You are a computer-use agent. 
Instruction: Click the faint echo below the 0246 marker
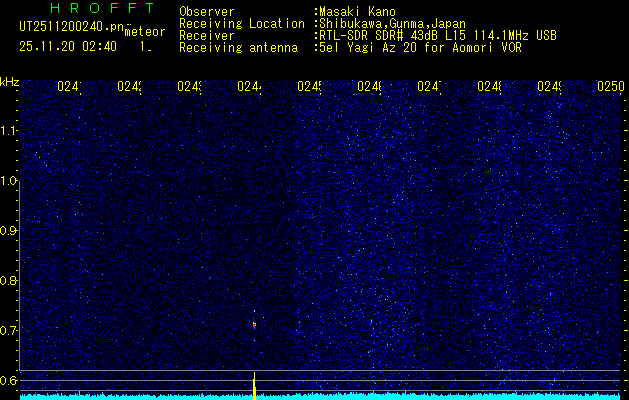click(x=371, y=322)
